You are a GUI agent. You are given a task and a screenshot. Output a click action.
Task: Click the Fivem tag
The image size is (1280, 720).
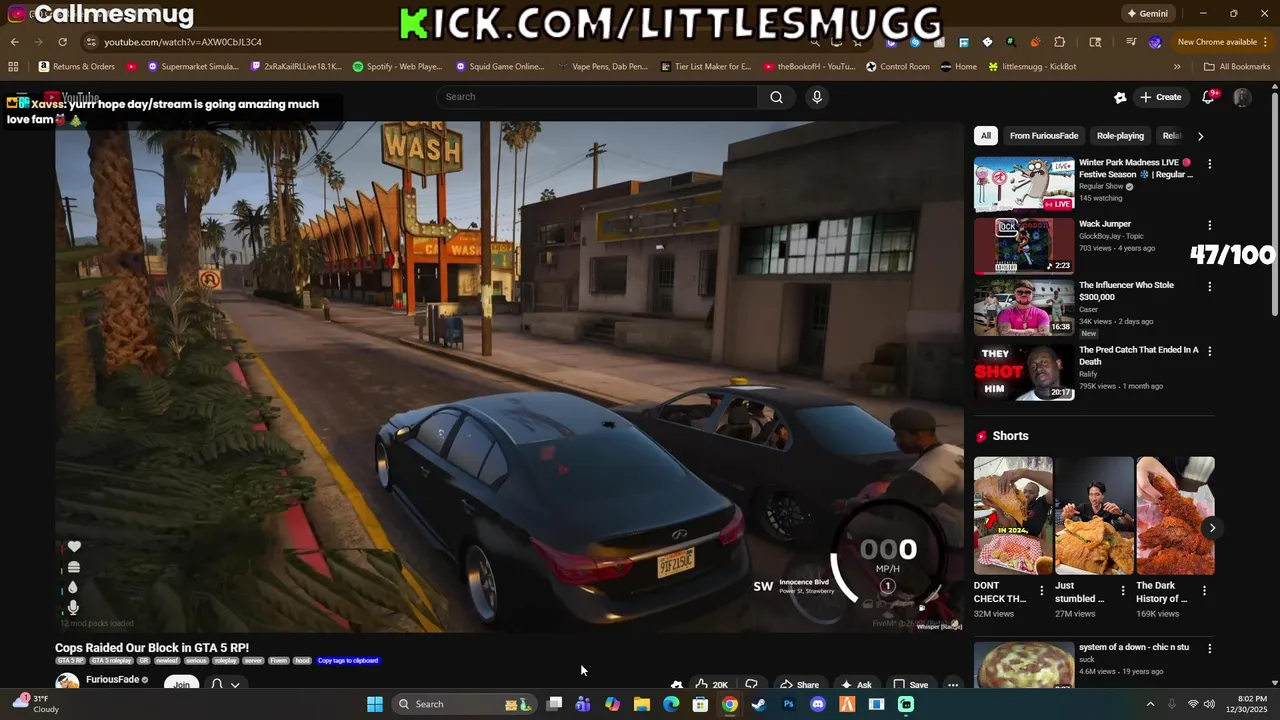tap(278, 661)
